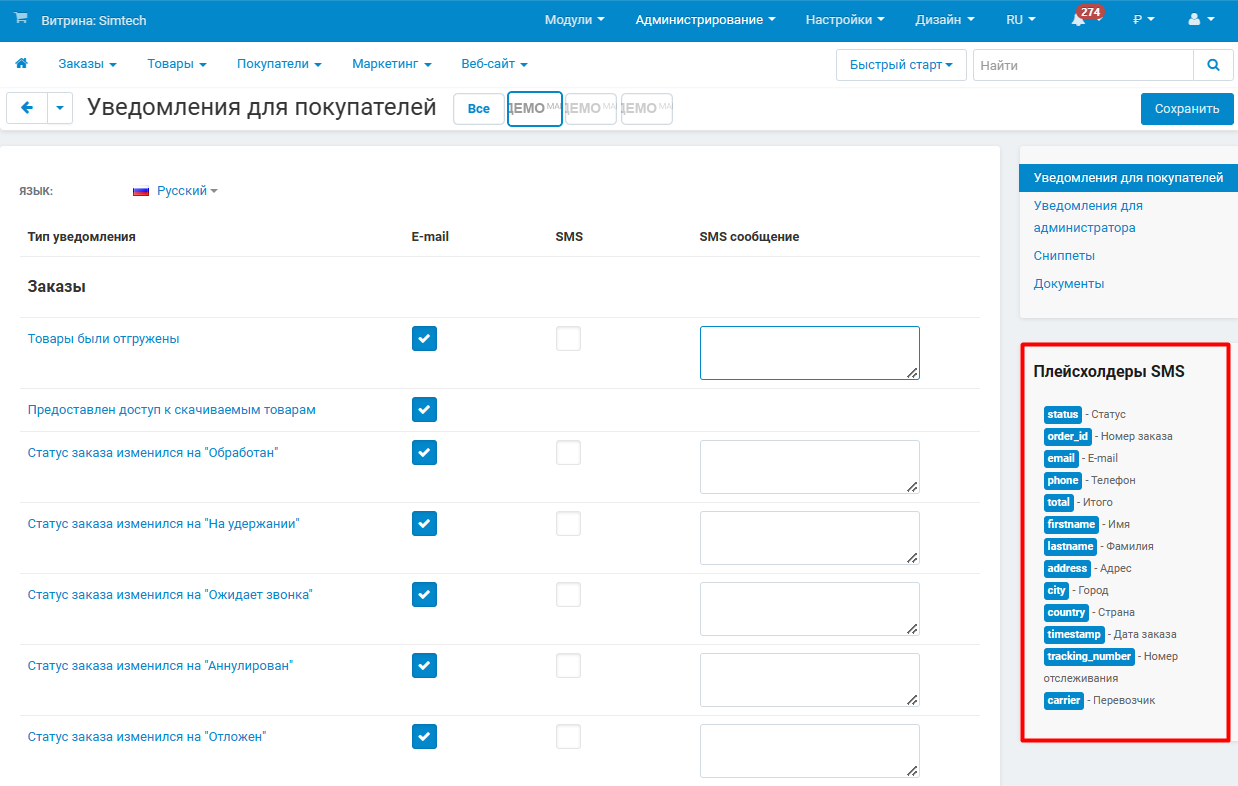This screenshot has width=1238, height=786.
Task: Open the Покупатели menu
Action: point(279,64)
